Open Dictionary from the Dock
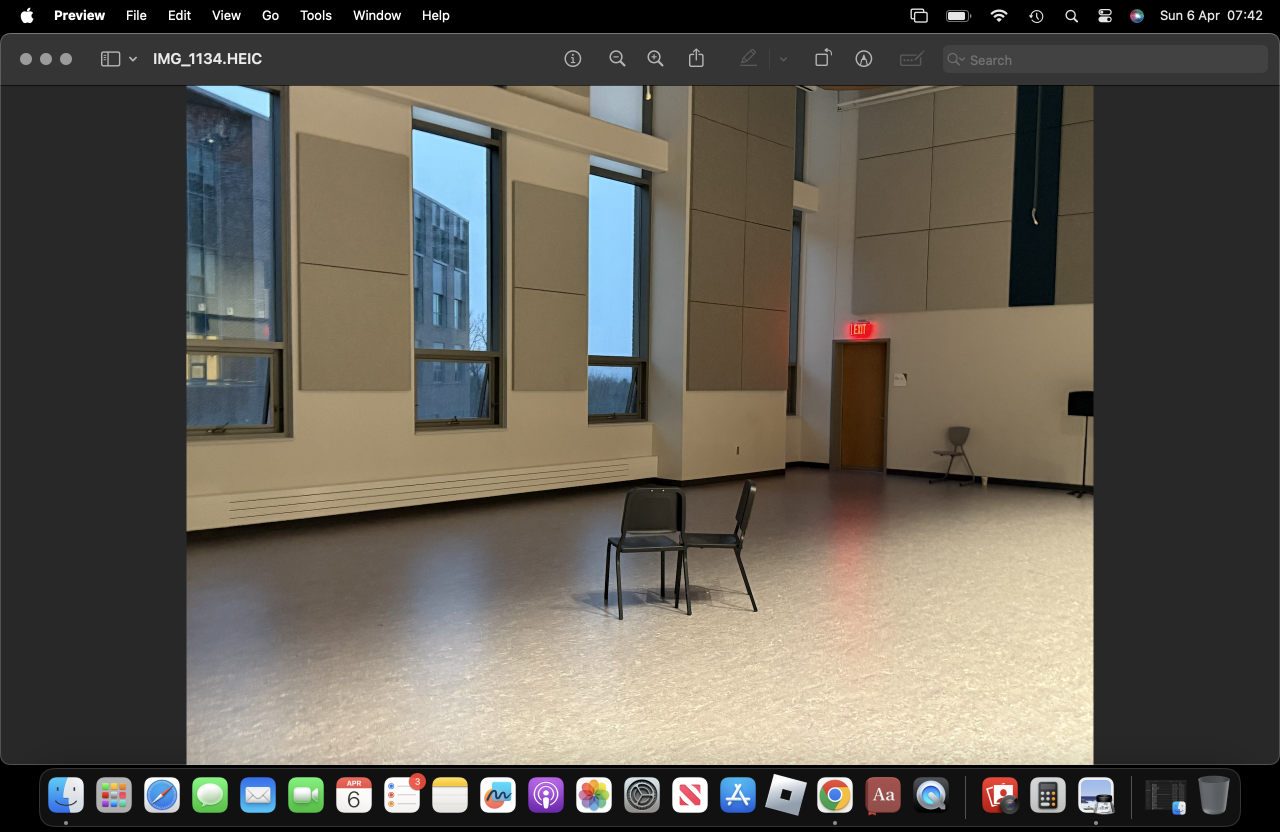1280x832 pixels. [882, 795]
